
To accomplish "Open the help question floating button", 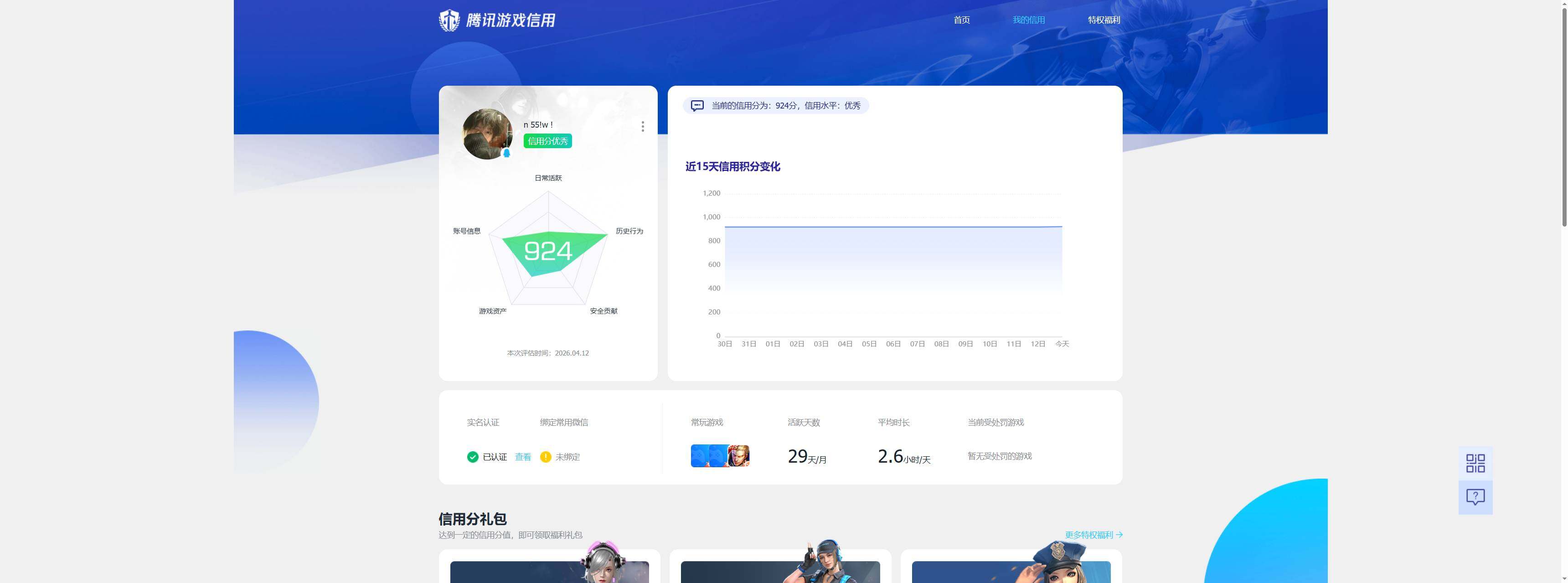I will [1475, 497].
